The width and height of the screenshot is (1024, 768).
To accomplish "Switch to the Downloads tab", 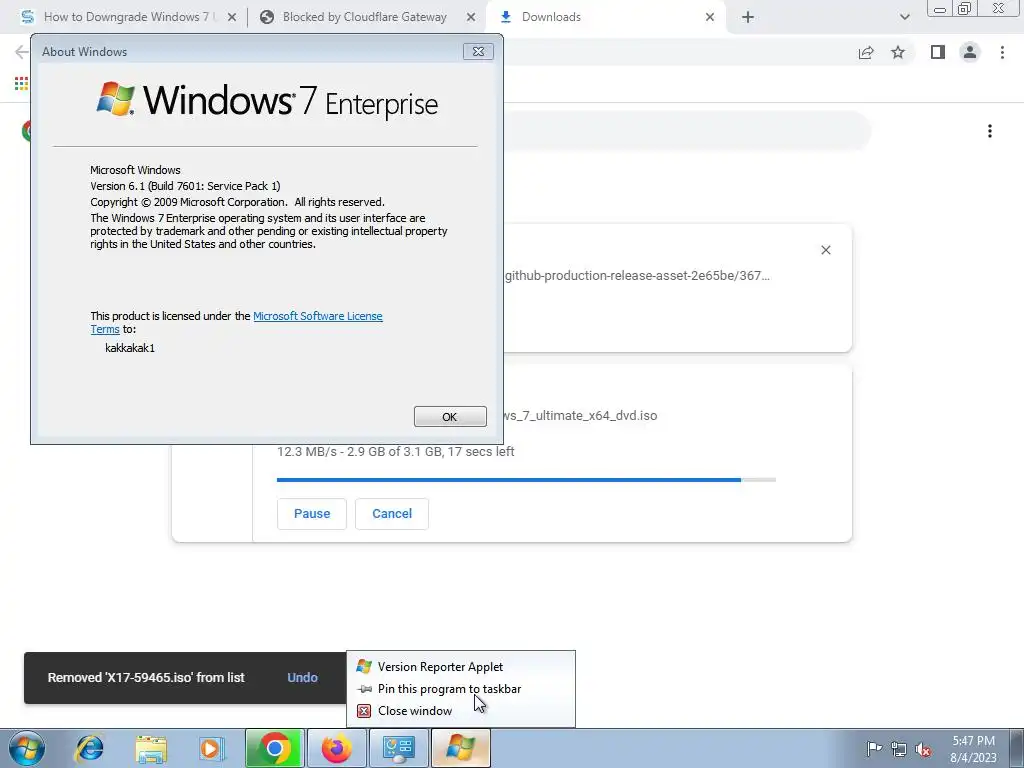I will 607,17.
